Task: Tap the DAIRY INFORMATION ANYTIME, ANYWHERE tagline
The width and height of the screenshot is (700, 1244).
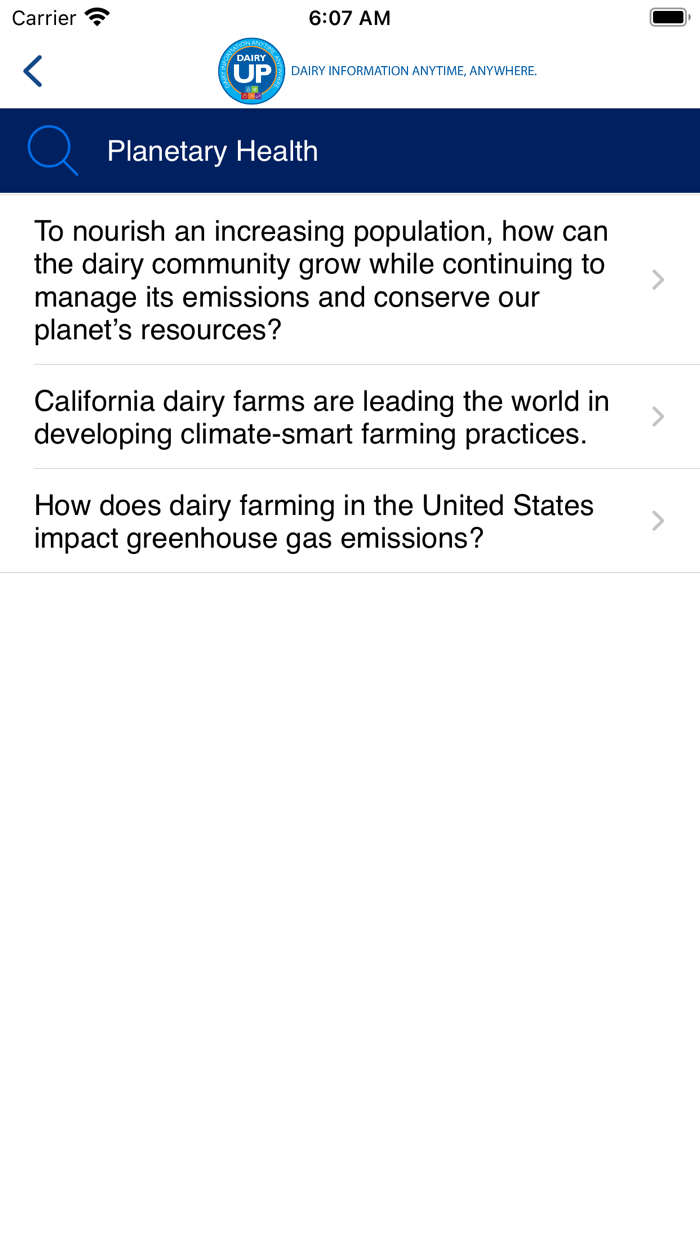Action: [x=413, y=70]
